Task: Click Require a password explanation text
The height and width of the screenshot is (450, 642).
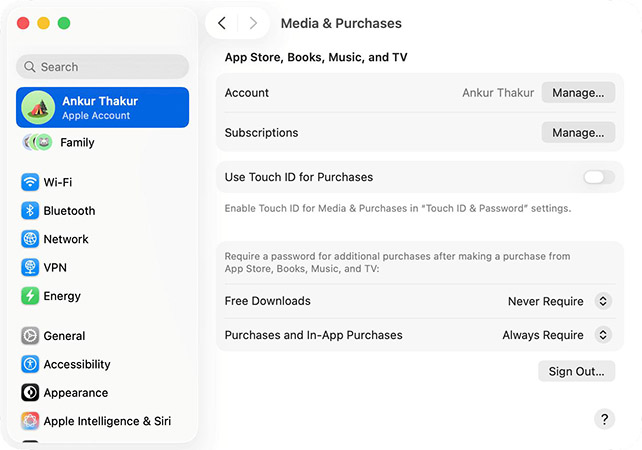Action: [397, 262]
